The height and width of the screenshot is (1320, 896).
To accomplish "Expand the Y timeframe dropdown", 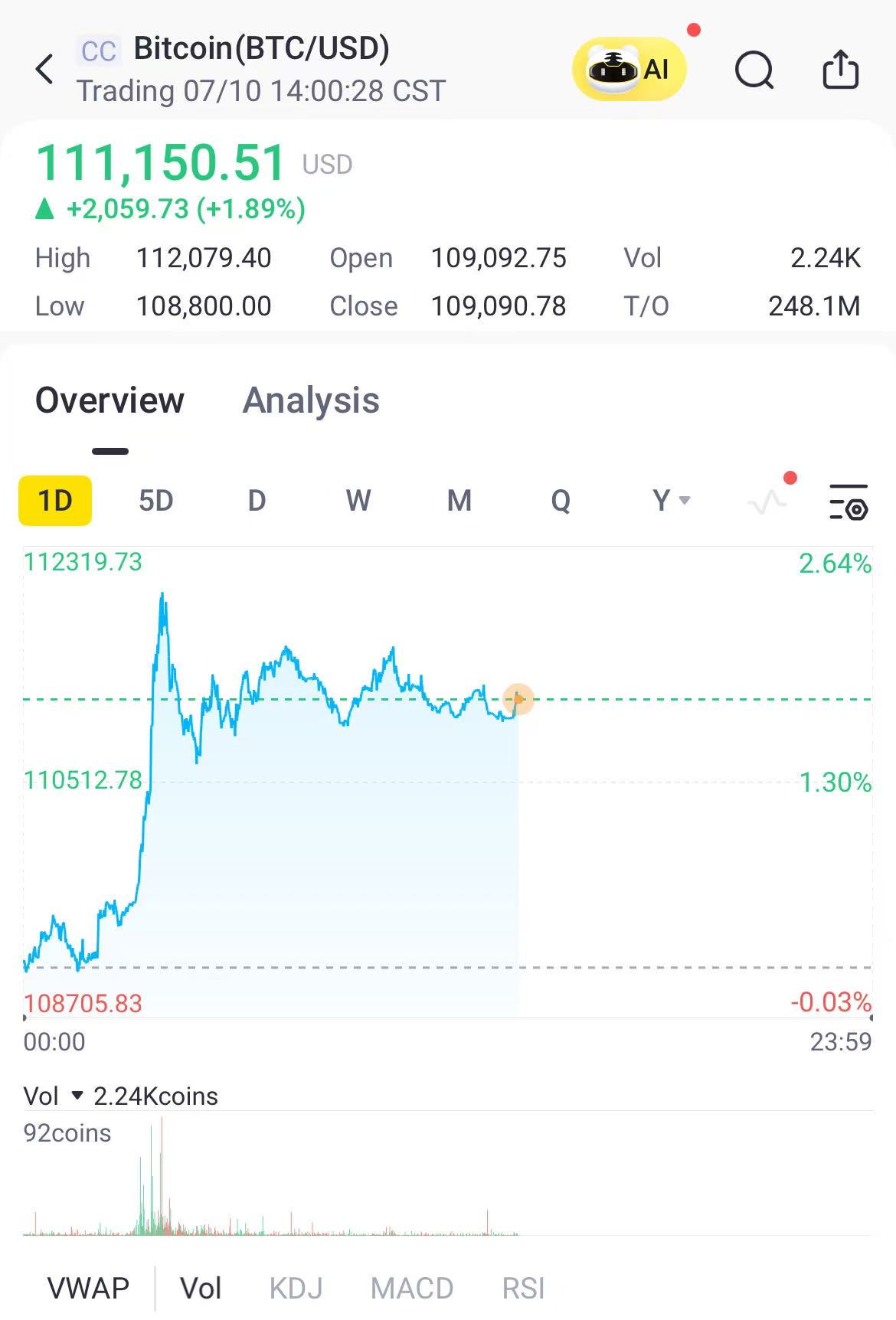I will click(x=671, y=501).
